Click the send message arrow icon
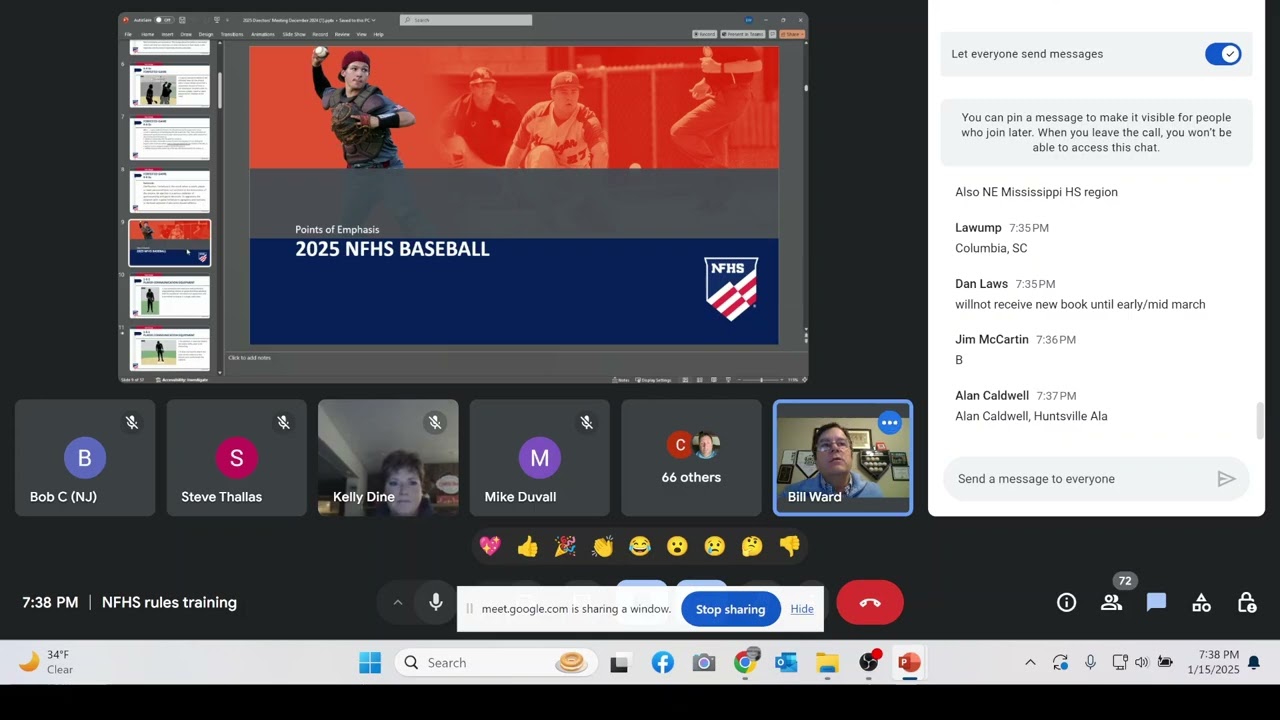Screen dimensions: 1280x720 pyautogui.click(x=1226, y=479)
